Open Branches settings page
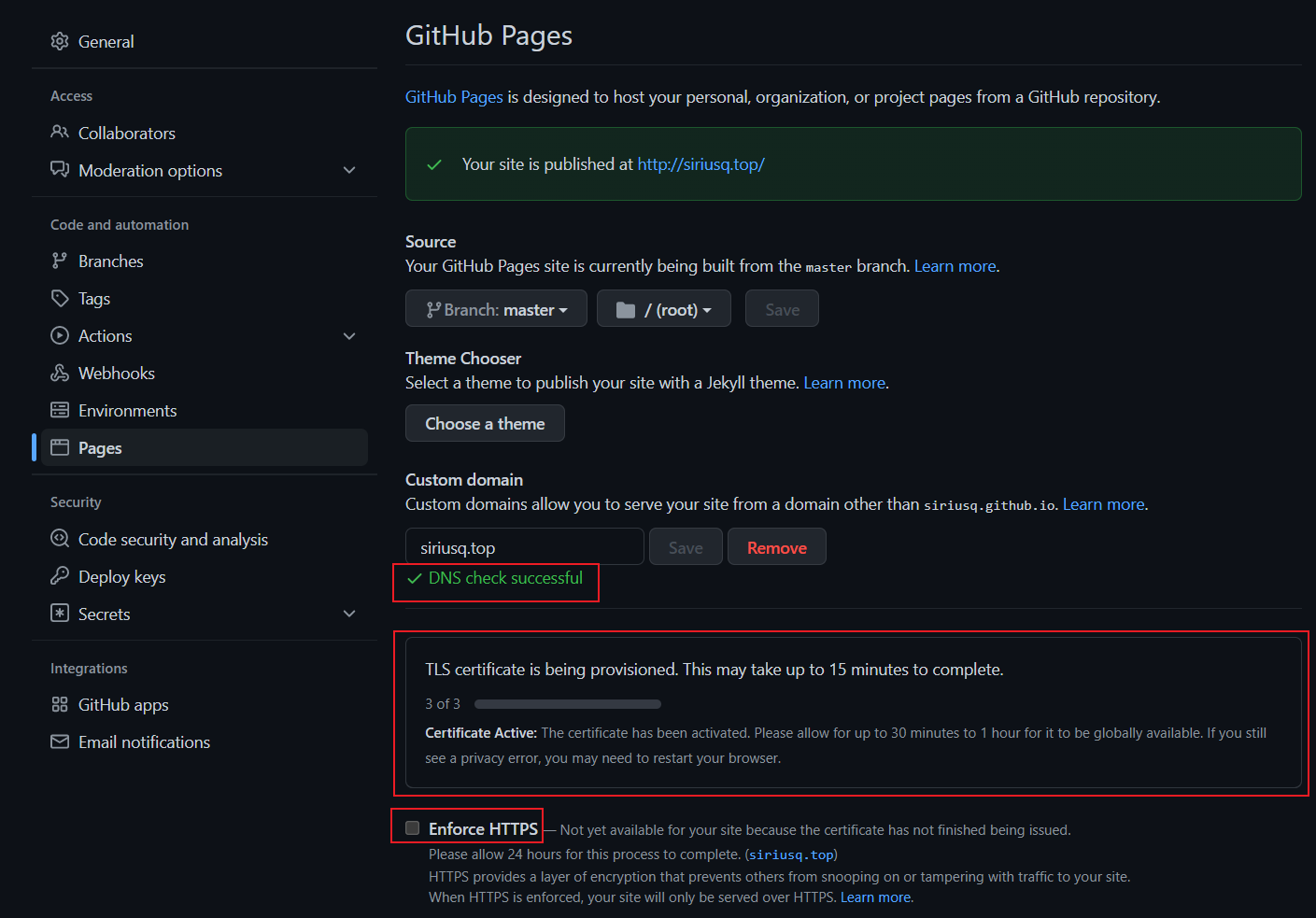Image resolution: width=1316 pixels, height=918 pixels. tap(205, 261)
